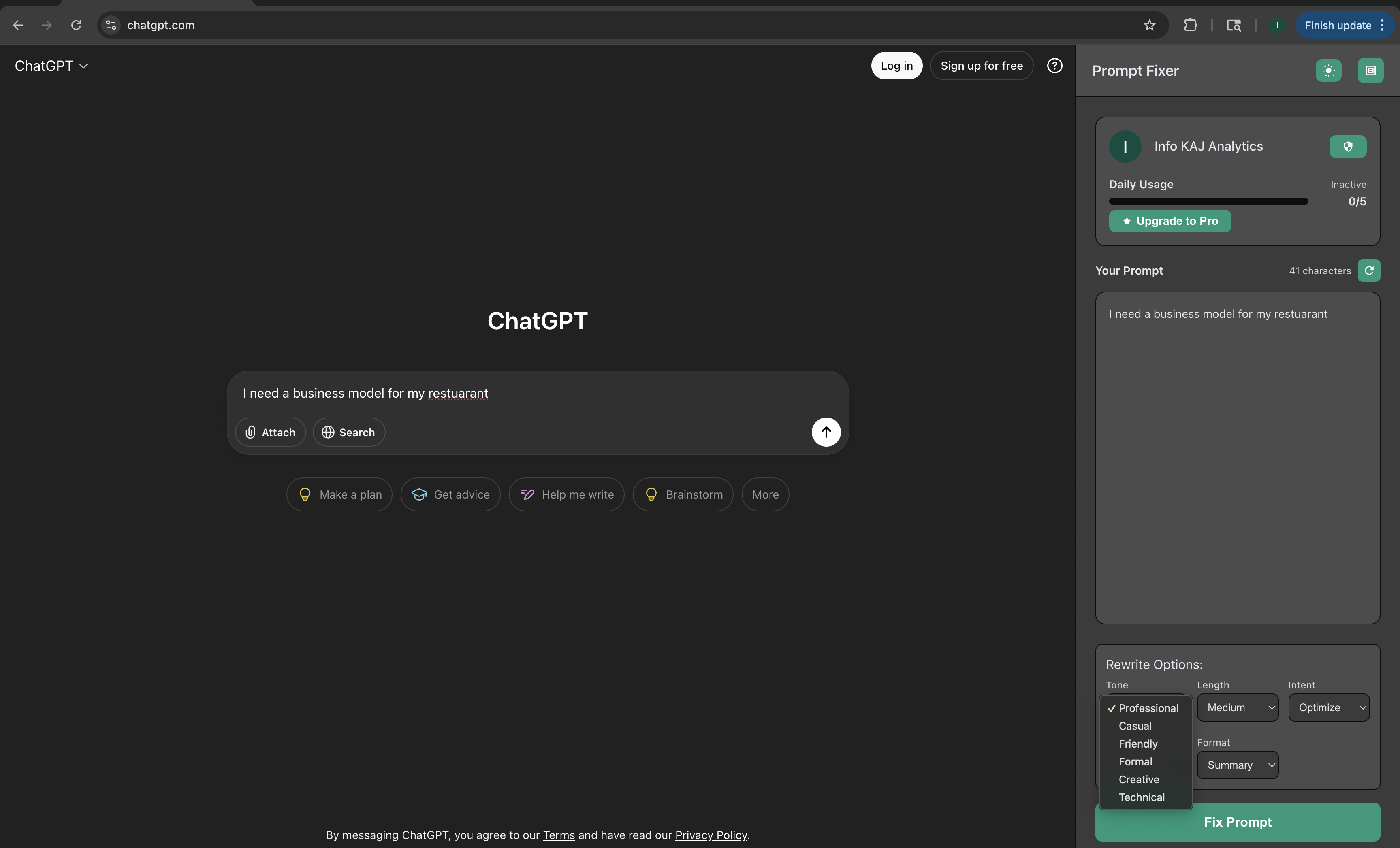Open the Terms link
The image size is (1400, 848).
pos(559,835)
